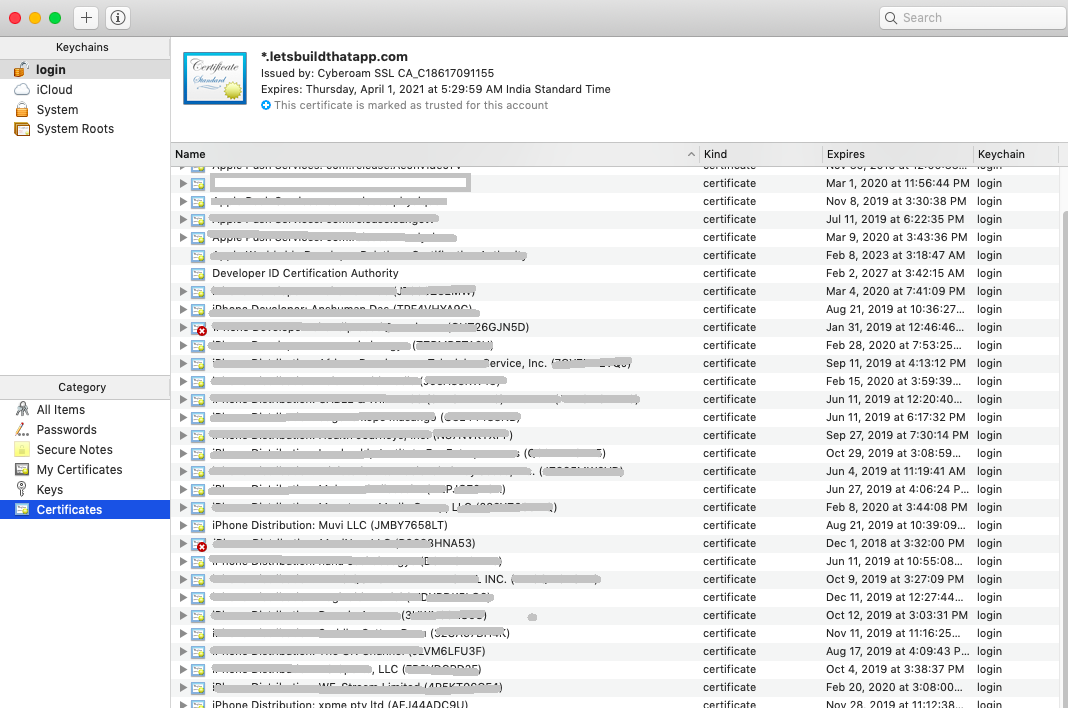The width and height of the screenshot is (1068, 708).
Task: Click the plus button to add keychain item
Action: pyautogui.click(x=86, y=18)
